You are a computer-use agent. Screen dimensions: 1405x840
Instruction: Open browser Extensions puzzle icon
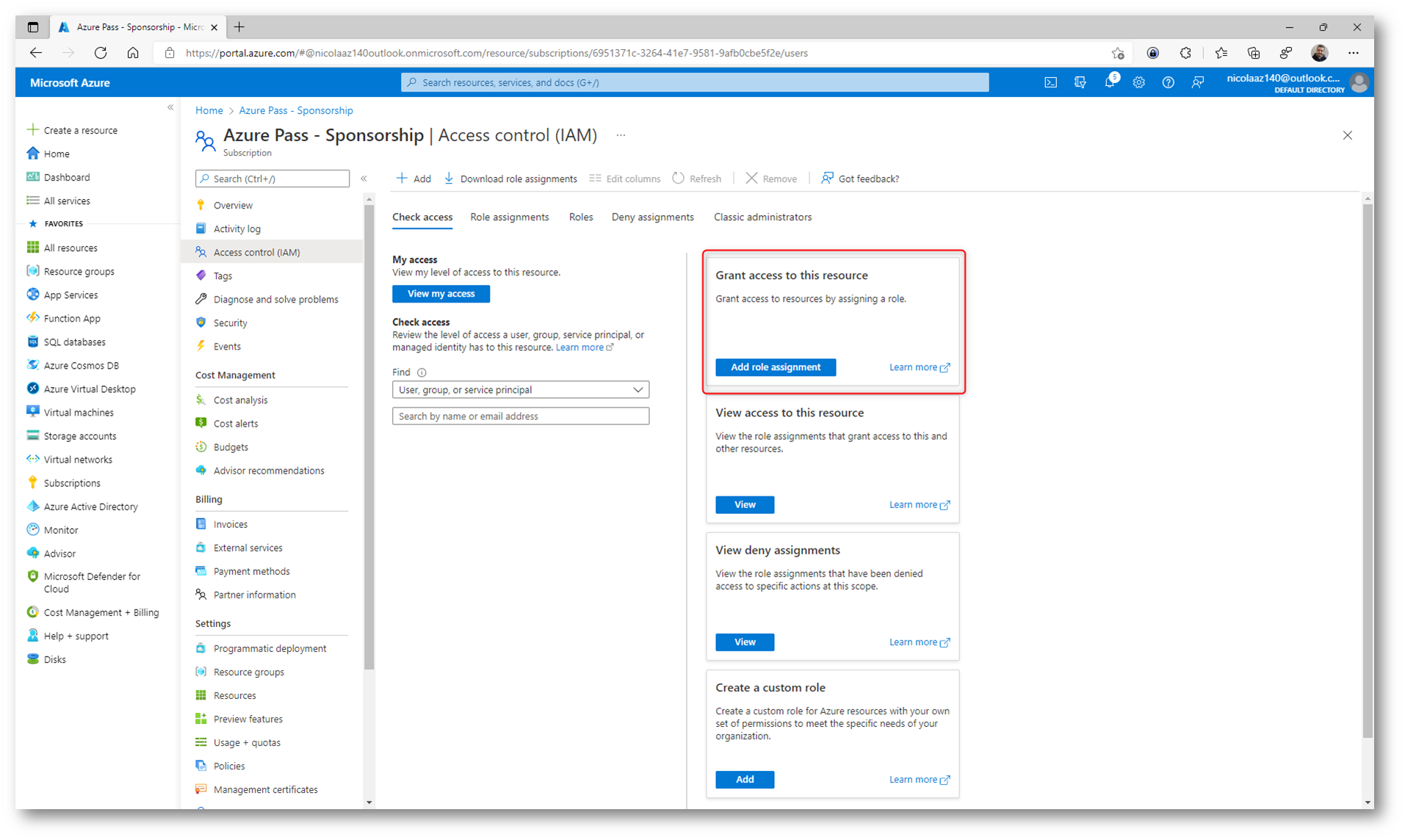click(1185, 53)
